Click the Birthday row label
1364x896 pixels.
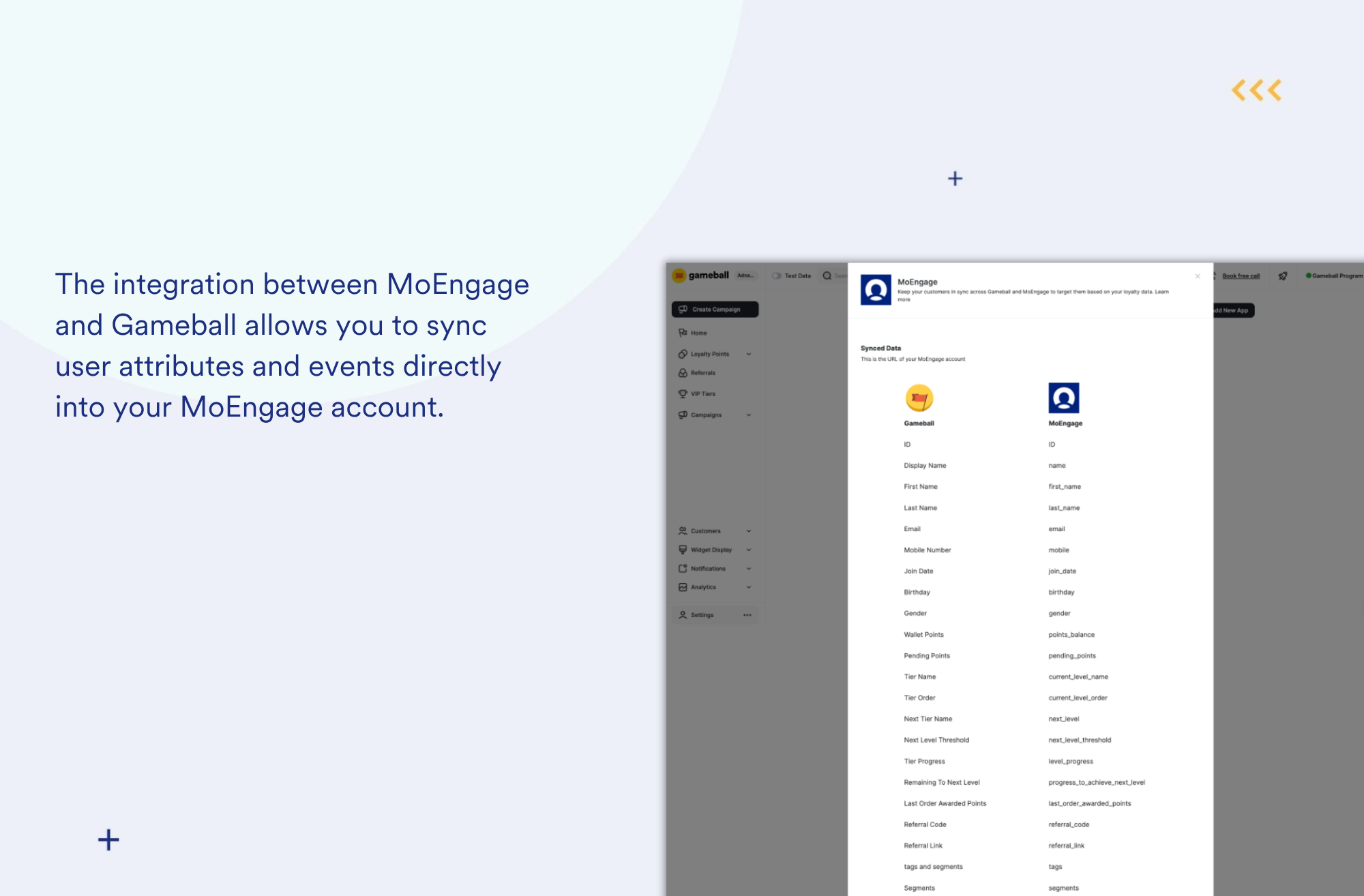(917, 593)
